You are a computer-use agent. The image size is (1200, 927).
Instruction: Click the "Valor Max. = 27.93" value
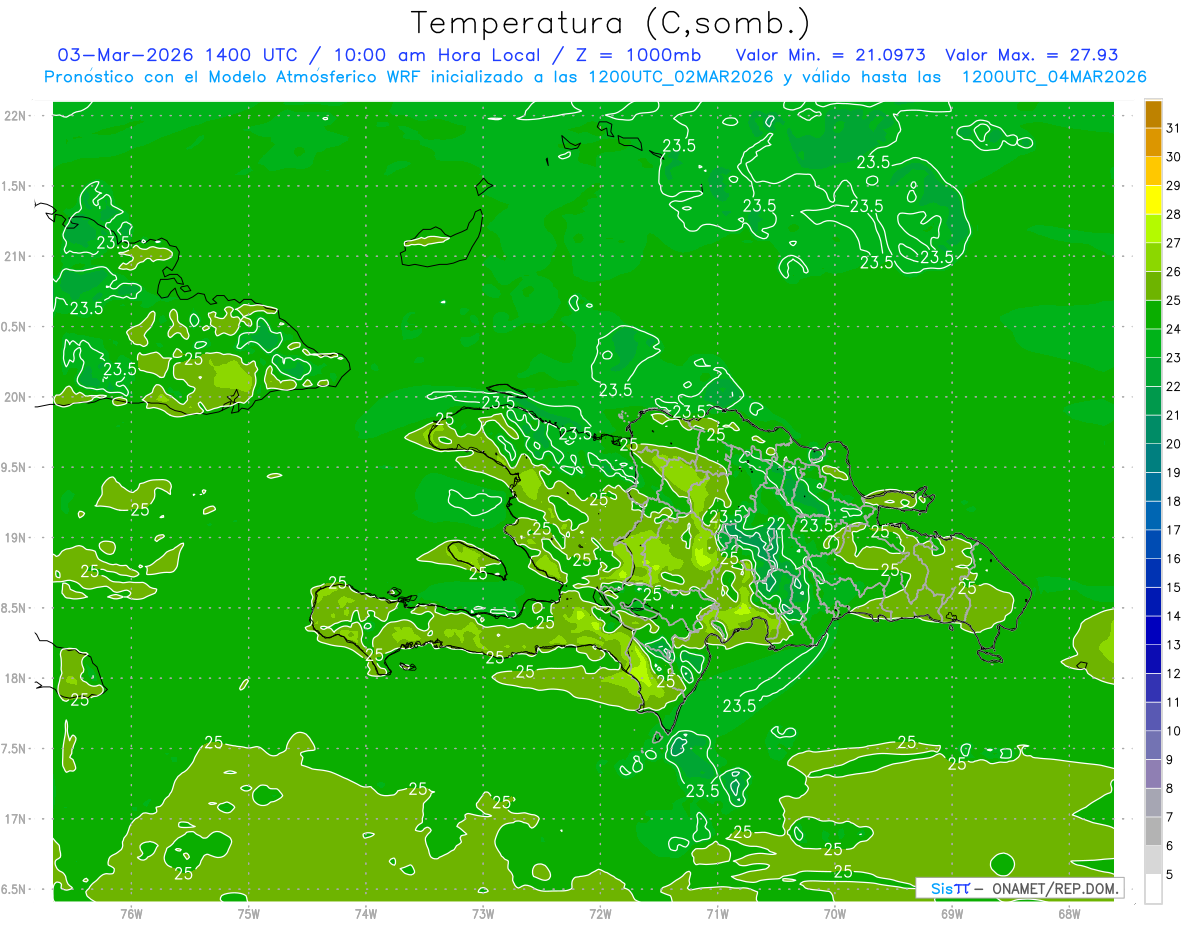pyautogui.click(x=1032, y=55)
